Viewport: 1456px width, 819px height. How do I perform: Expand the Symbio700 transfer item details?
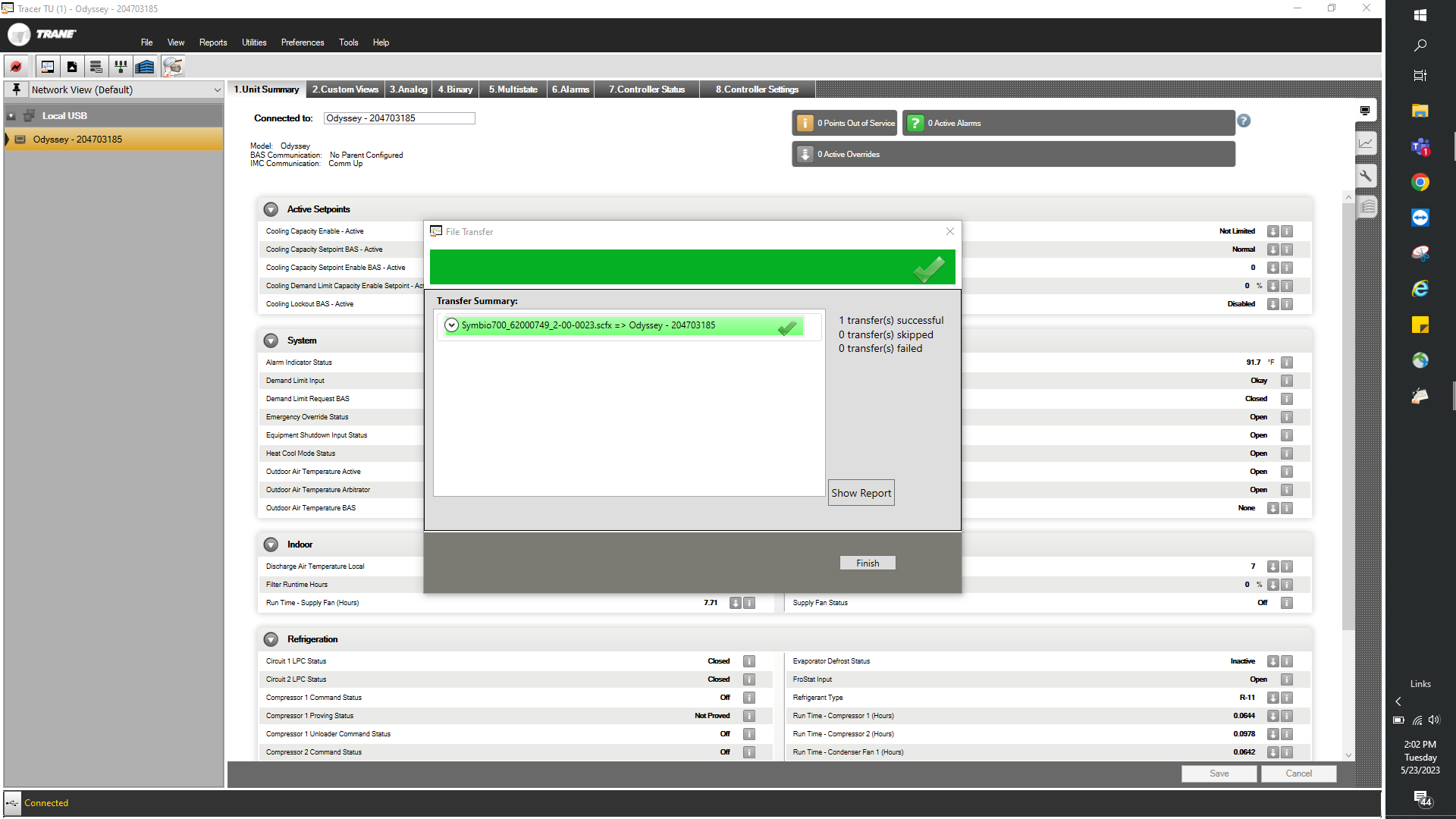pyautogui.click(x=451, y=325)
